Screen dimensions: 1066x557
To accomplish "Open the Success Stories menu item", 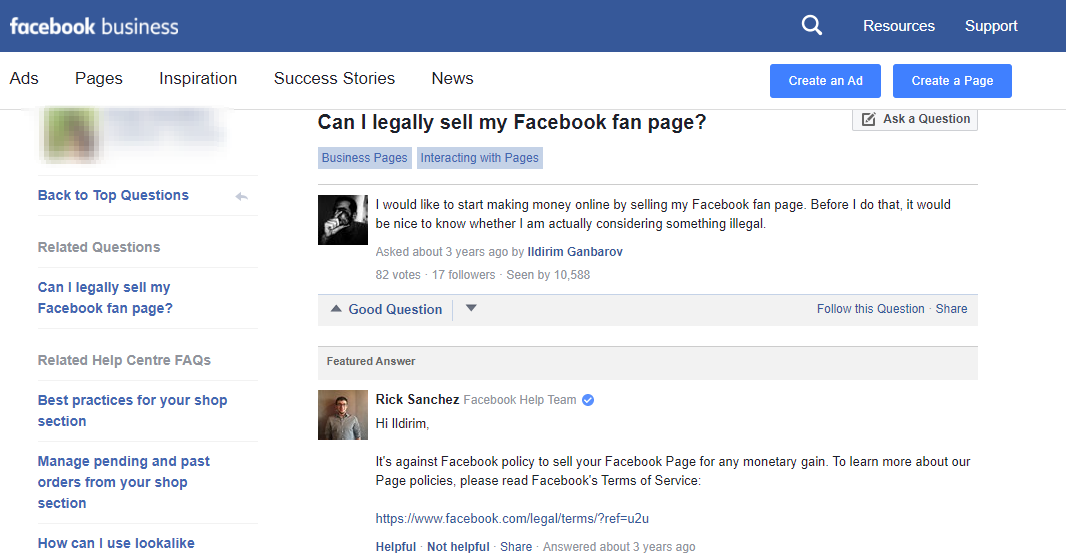I will tap(334, 78).
